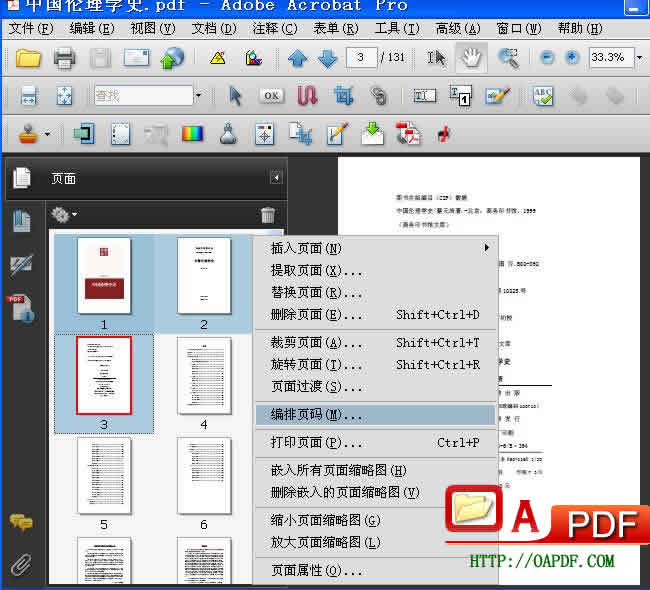Open the zoom percentage dropdown arrow
The image size is (650, 590).
click(640, 58)
